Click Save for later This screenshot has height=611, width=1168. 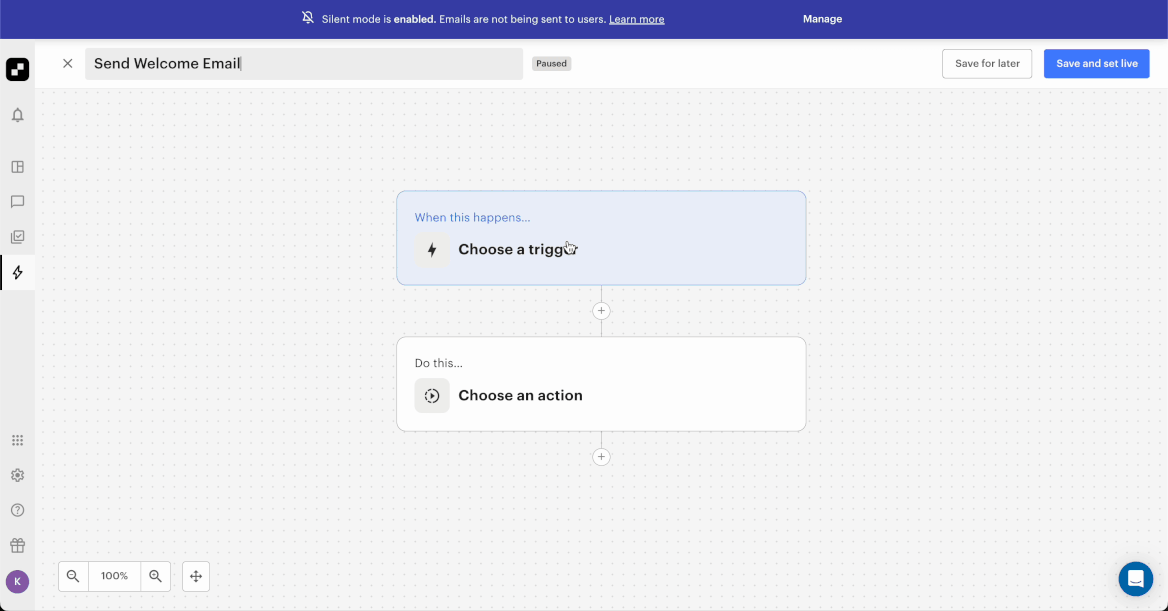click(987, 63)
